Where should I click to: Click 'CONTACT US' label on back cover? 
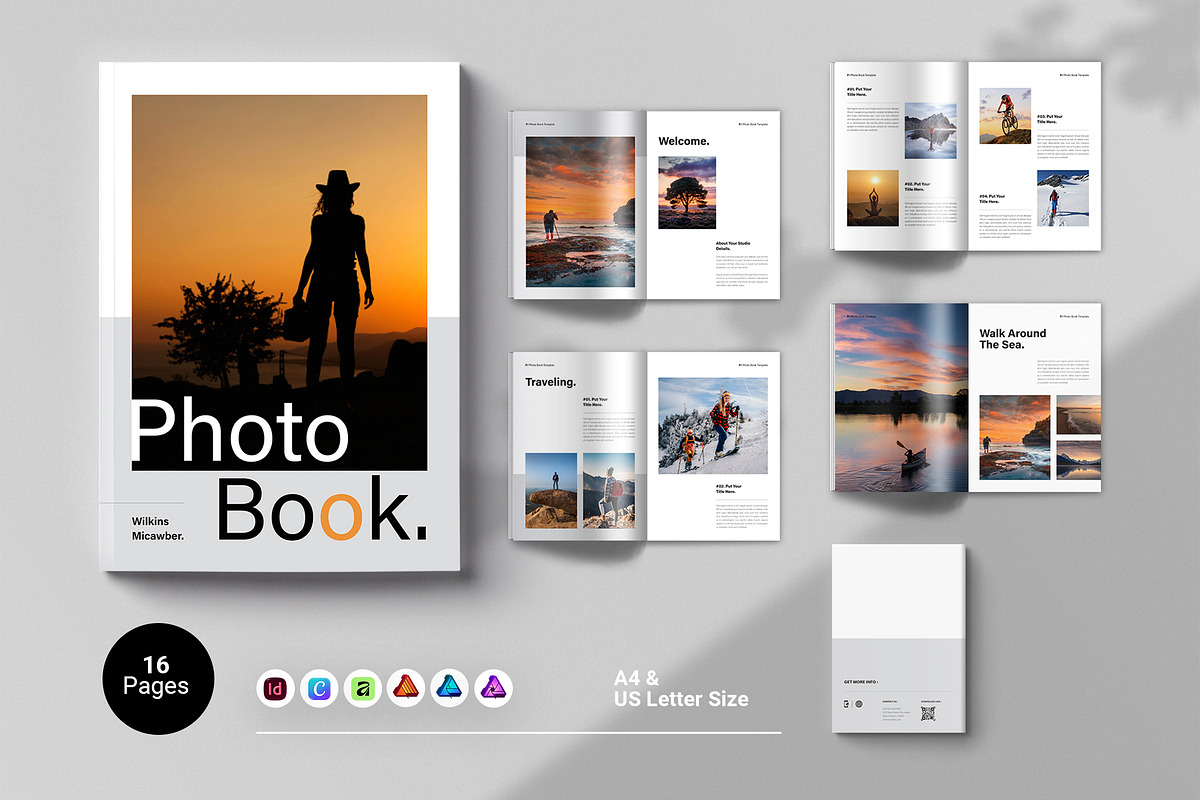coord(890,702)
